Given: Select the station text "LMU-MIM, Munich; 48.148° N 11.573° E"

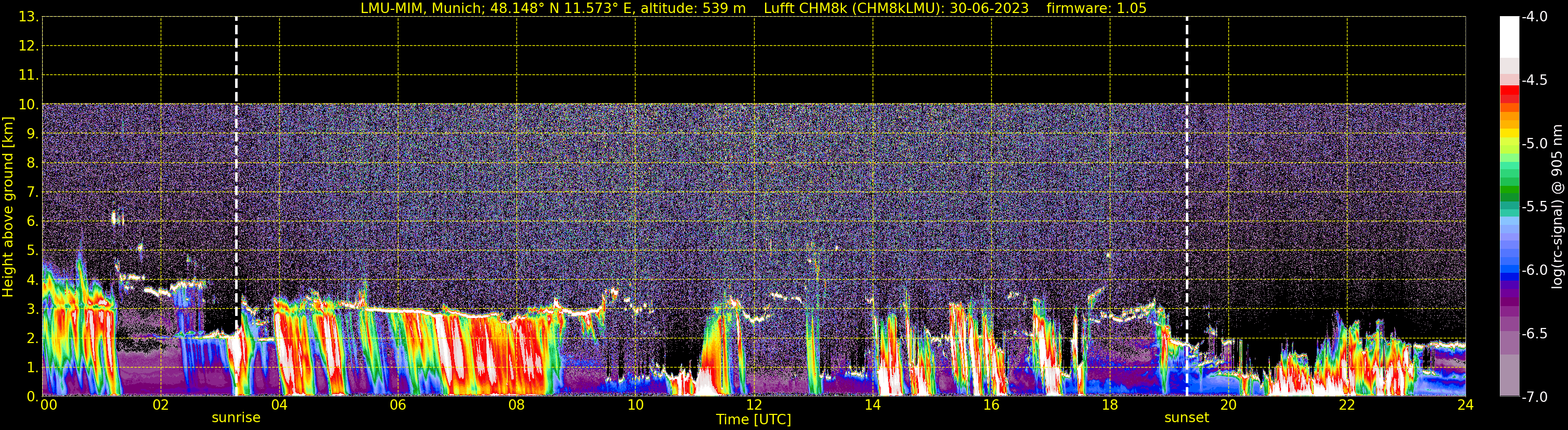Looking at the screenshot, I should [496, 8].
